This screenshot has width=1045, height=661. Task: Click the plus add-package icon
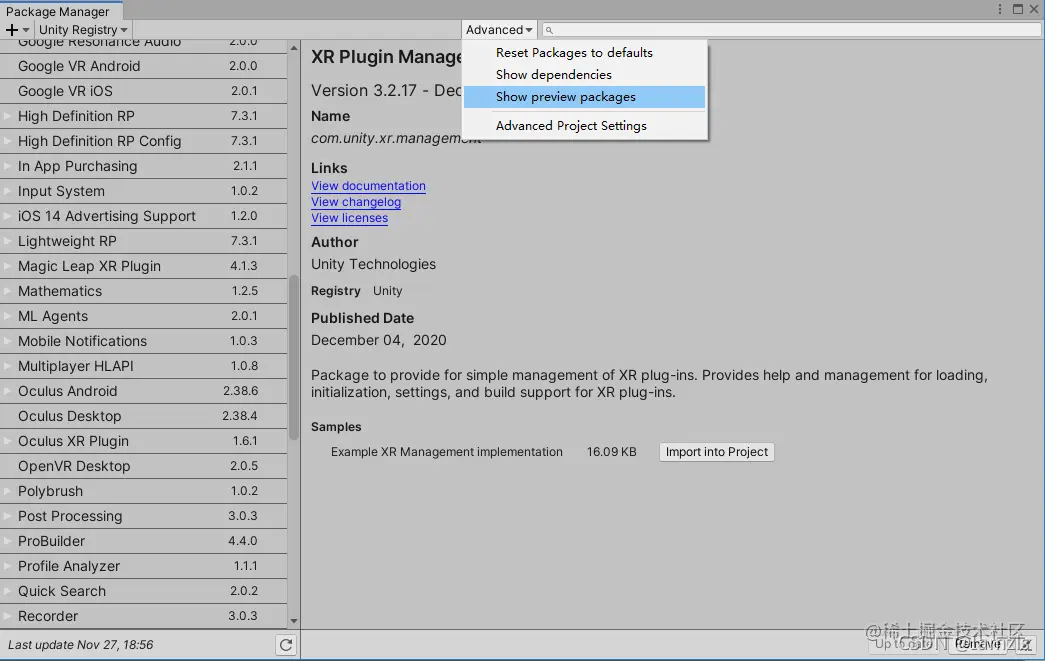pos(17,30)
